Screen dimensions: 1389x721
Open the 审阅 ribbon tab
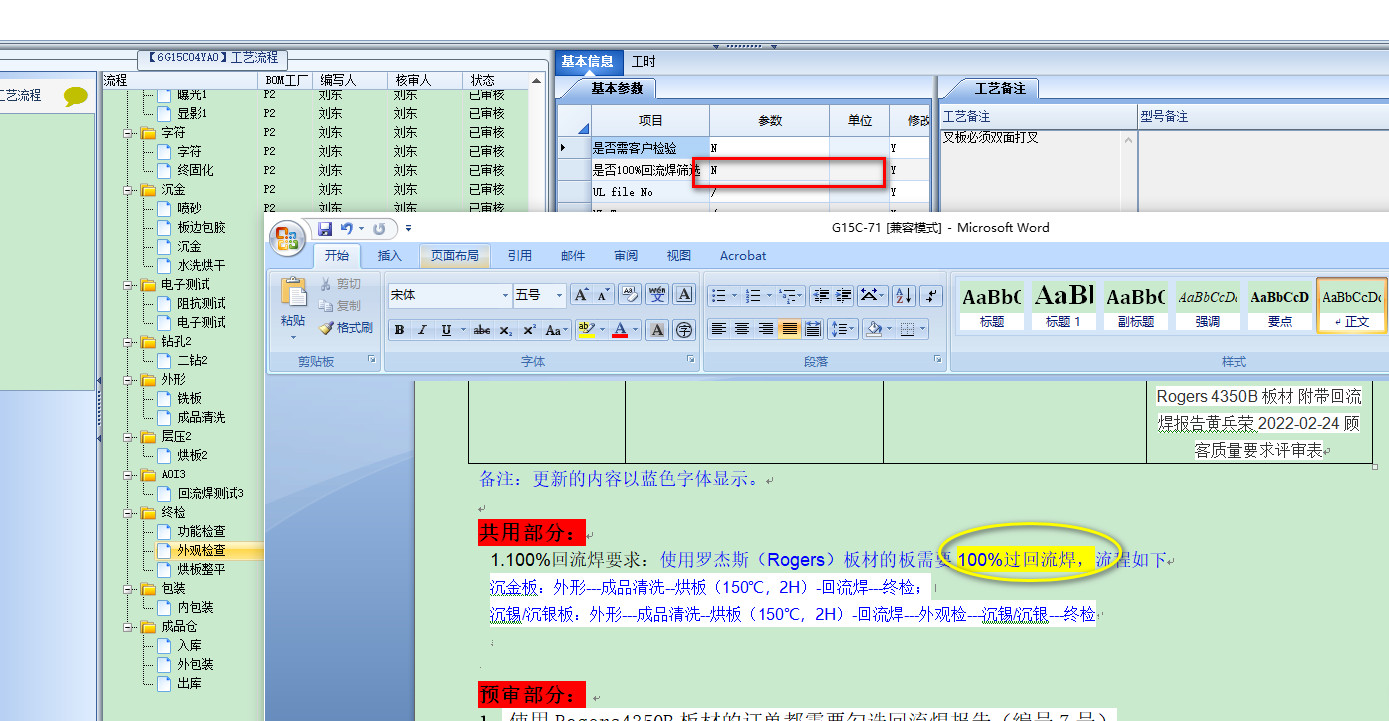[626, 256]
